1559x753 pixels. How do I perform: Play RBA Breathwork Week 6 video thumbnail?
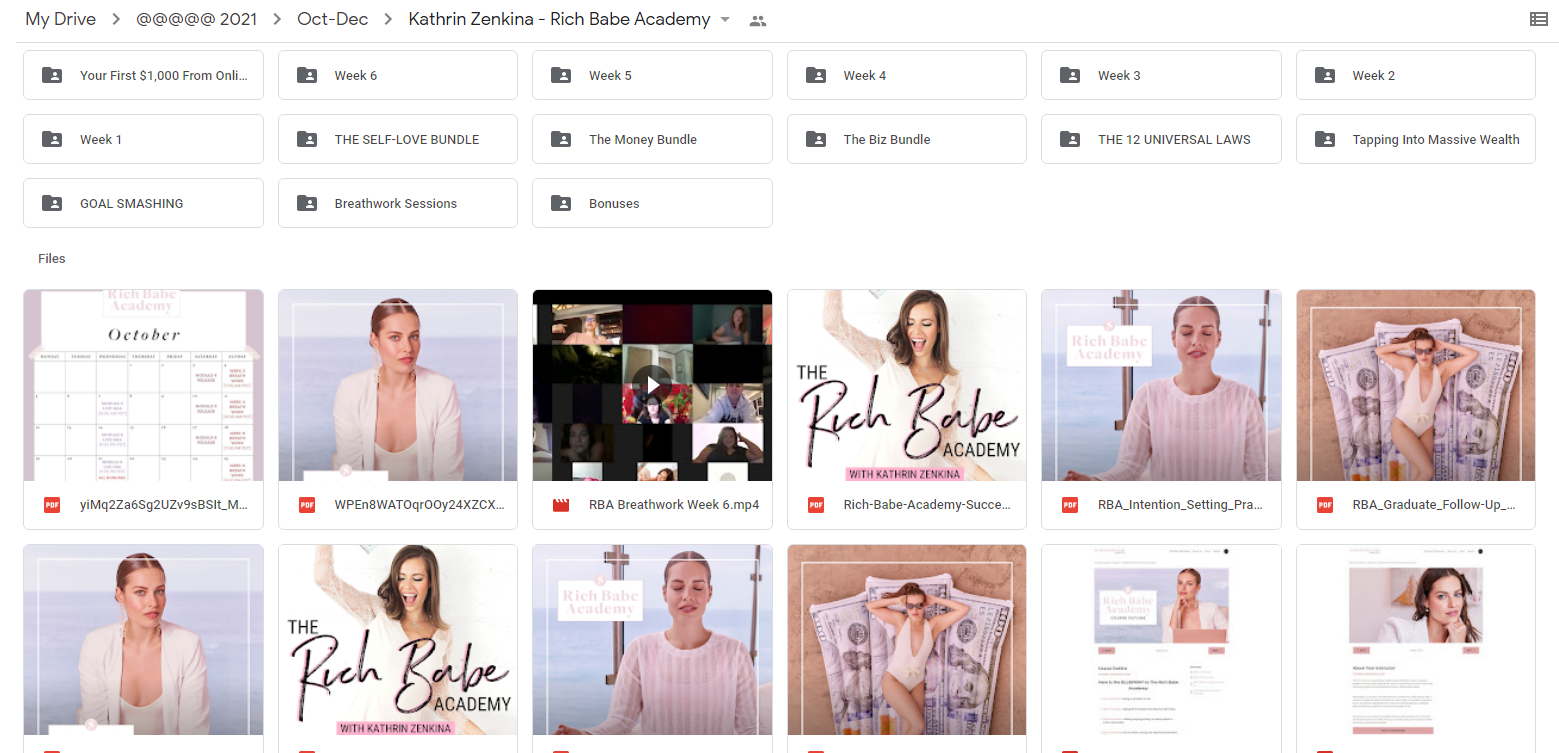[x=652, y=385]
